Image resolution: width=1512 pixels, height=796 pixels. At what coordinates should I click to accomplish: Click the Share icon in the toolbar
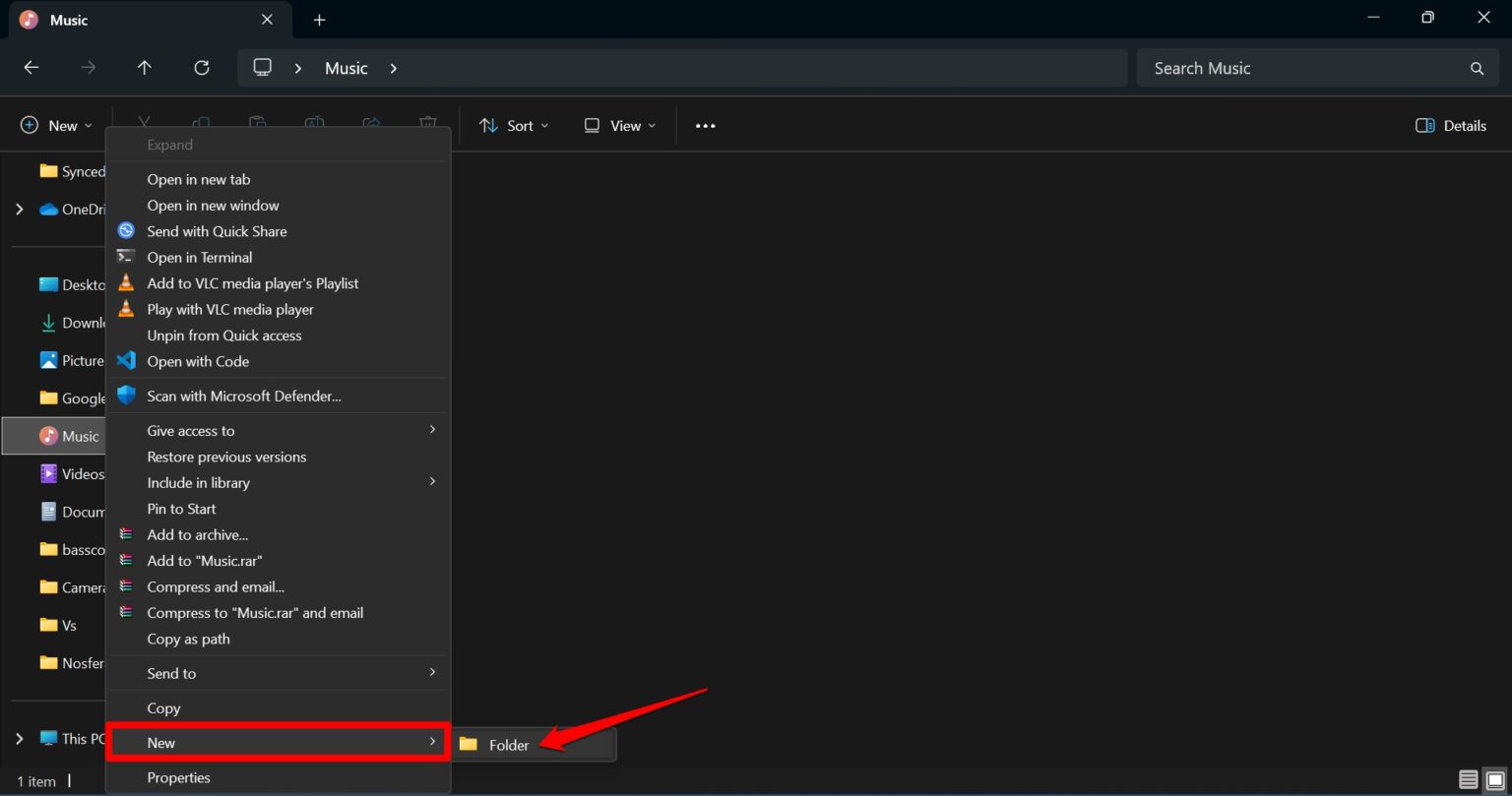pos(371,125)
